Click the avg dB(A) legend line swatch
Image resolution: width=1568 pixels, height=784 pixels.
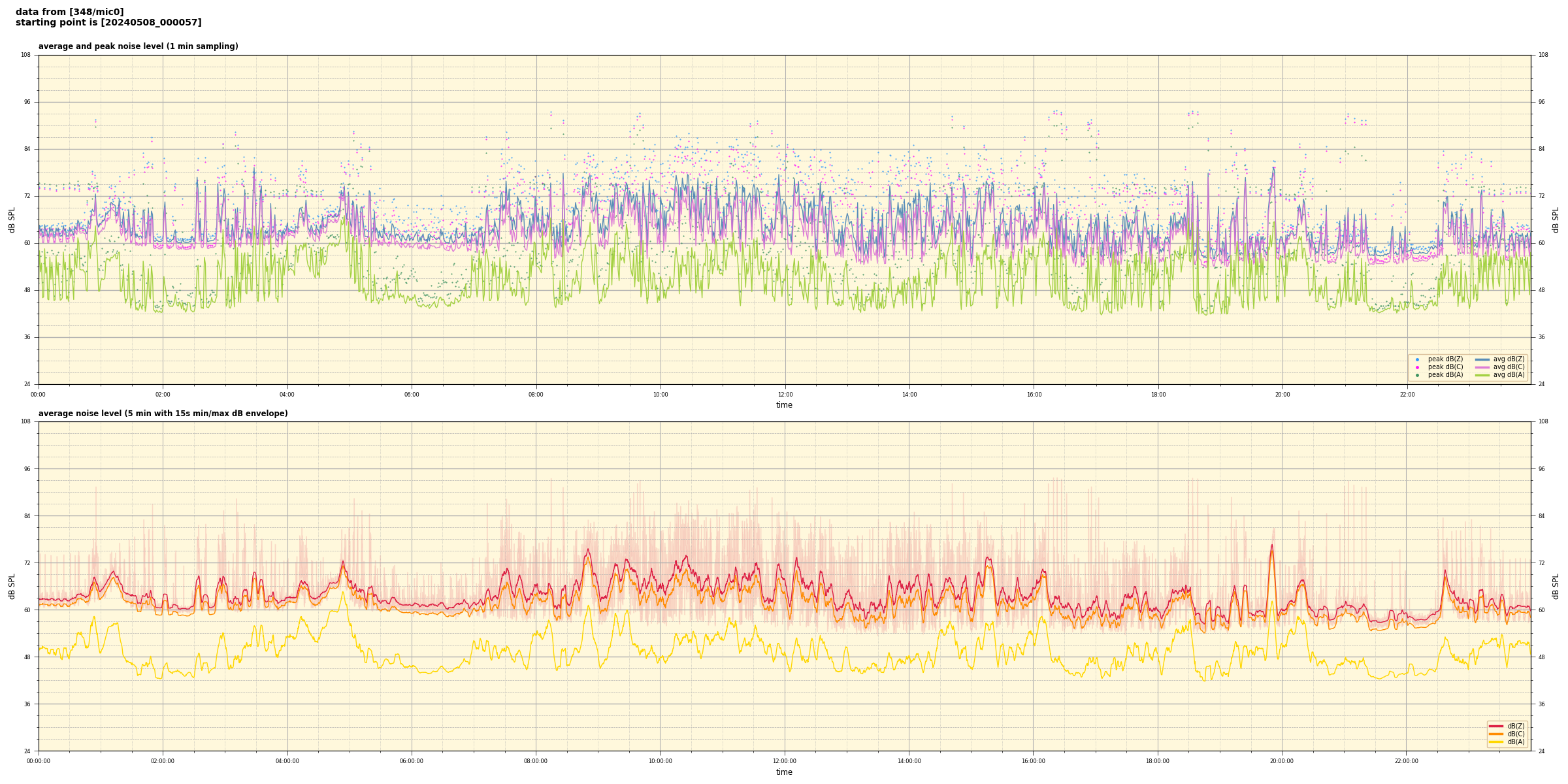pyautogui.click(x=1482, y=375)
